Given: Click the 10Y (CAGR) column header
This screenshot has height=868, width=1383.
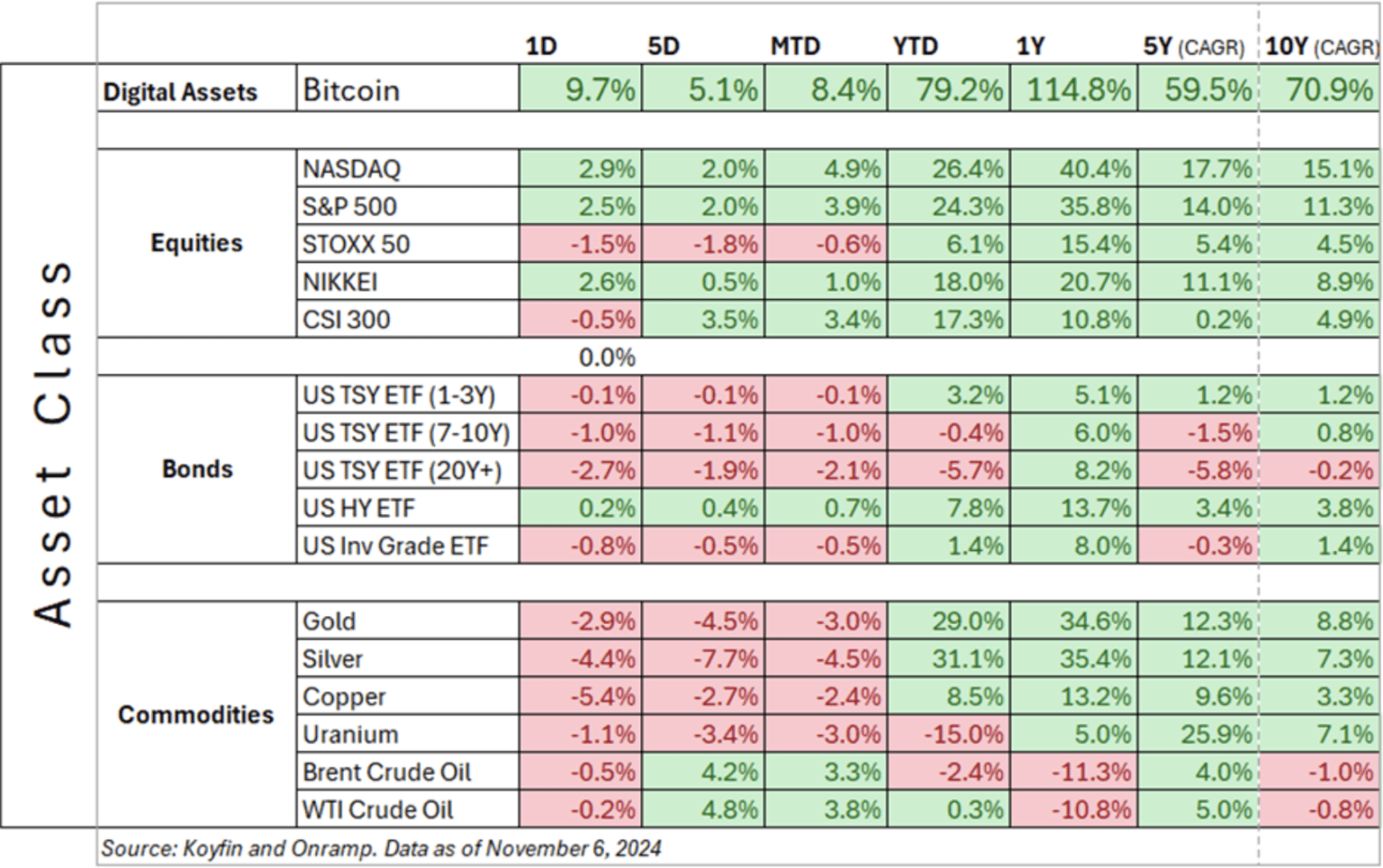Looking at the screenshot, I should click(1320, 46).
